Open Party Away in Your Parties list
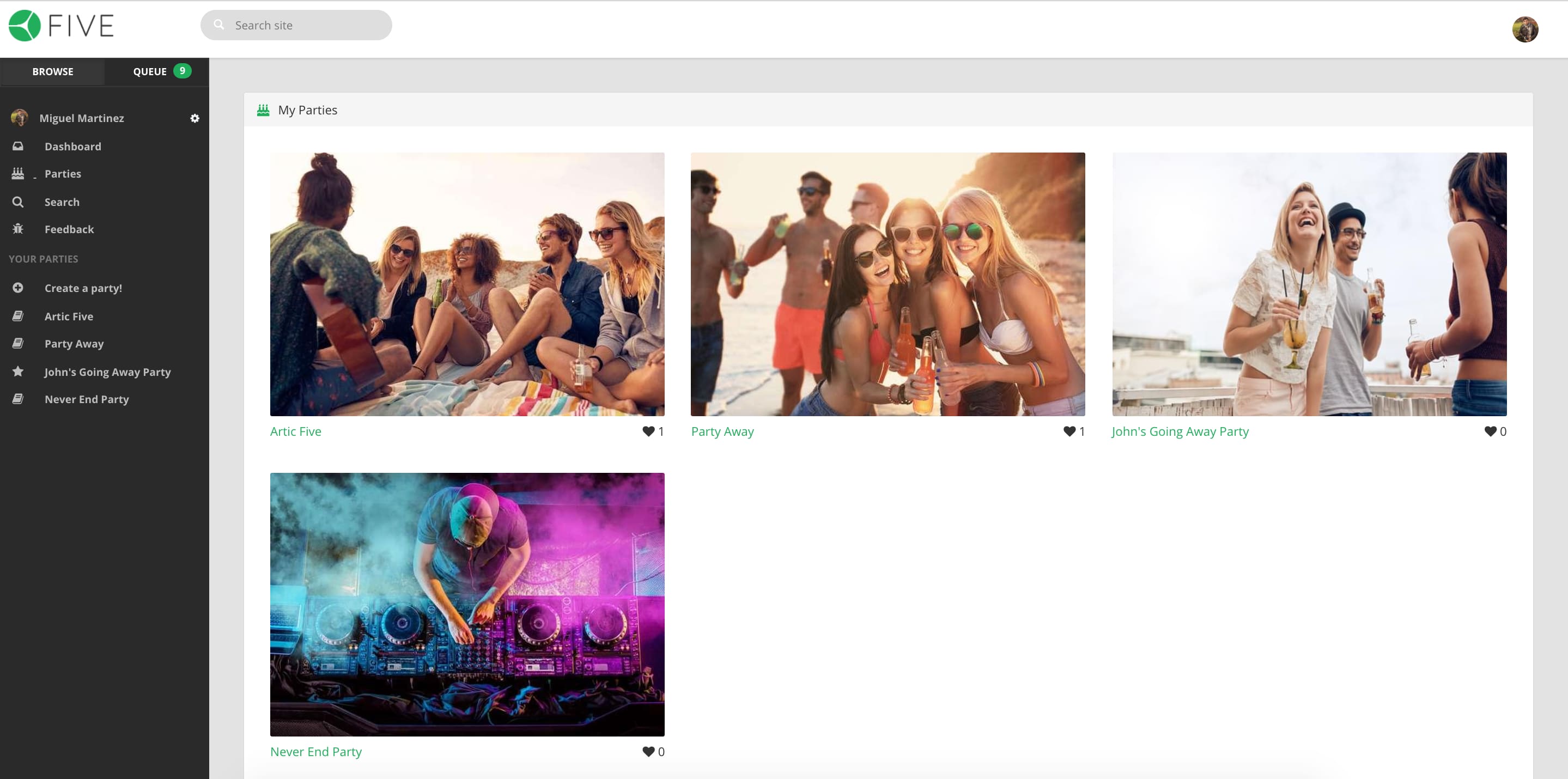The image size is (1568, 779). coord(74,343)
